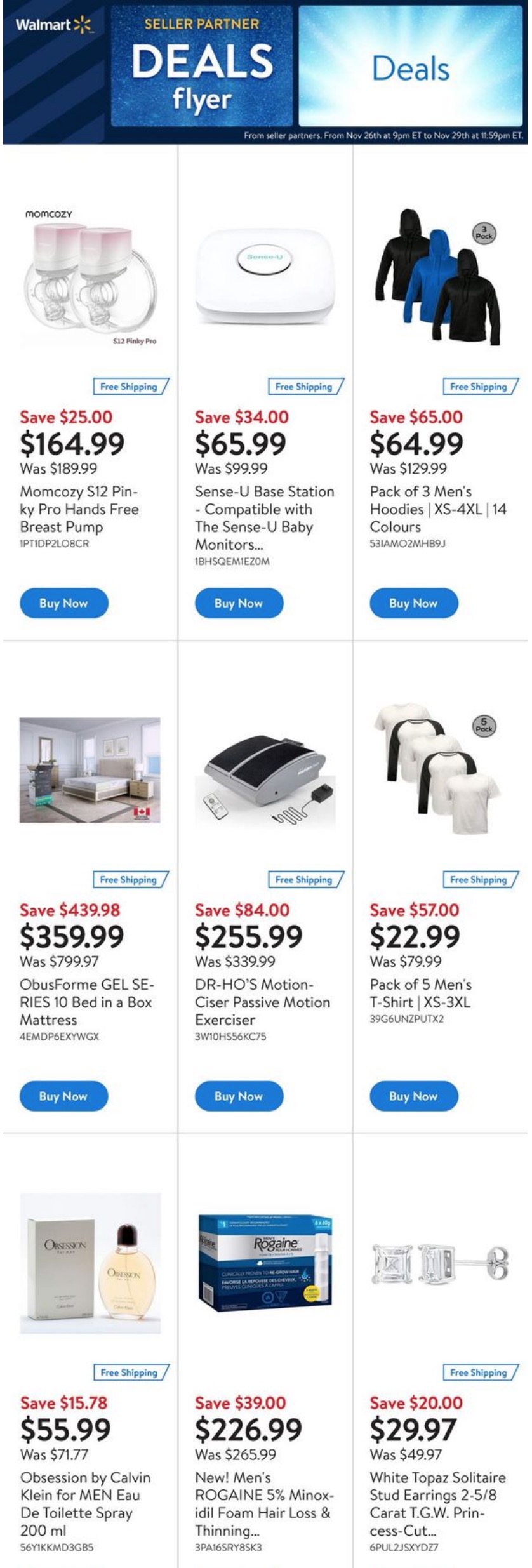Open the ObusForme mattress product image

pos(90,770)
